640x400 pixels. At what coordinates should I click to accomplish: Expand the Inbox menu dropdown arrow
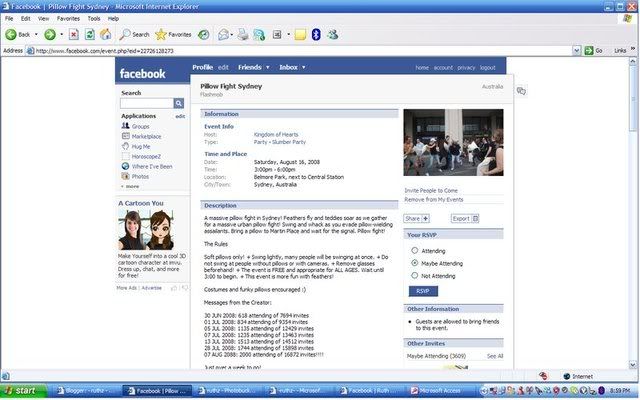(x=304, y=67)
